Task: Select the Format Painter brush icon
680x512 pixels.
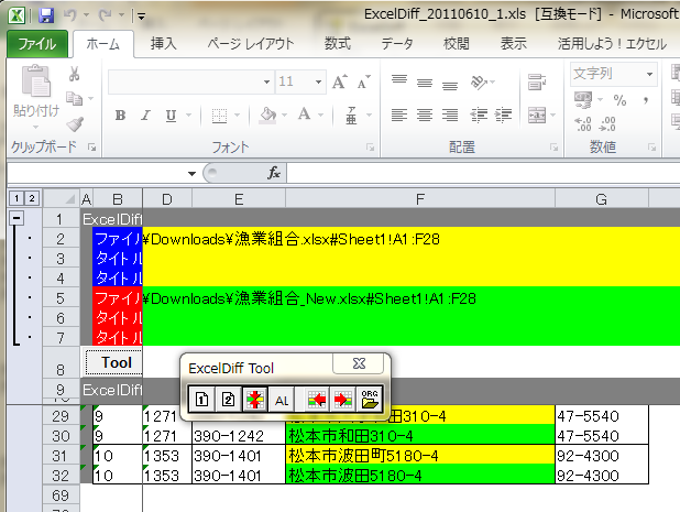Action: click(75, 124)
